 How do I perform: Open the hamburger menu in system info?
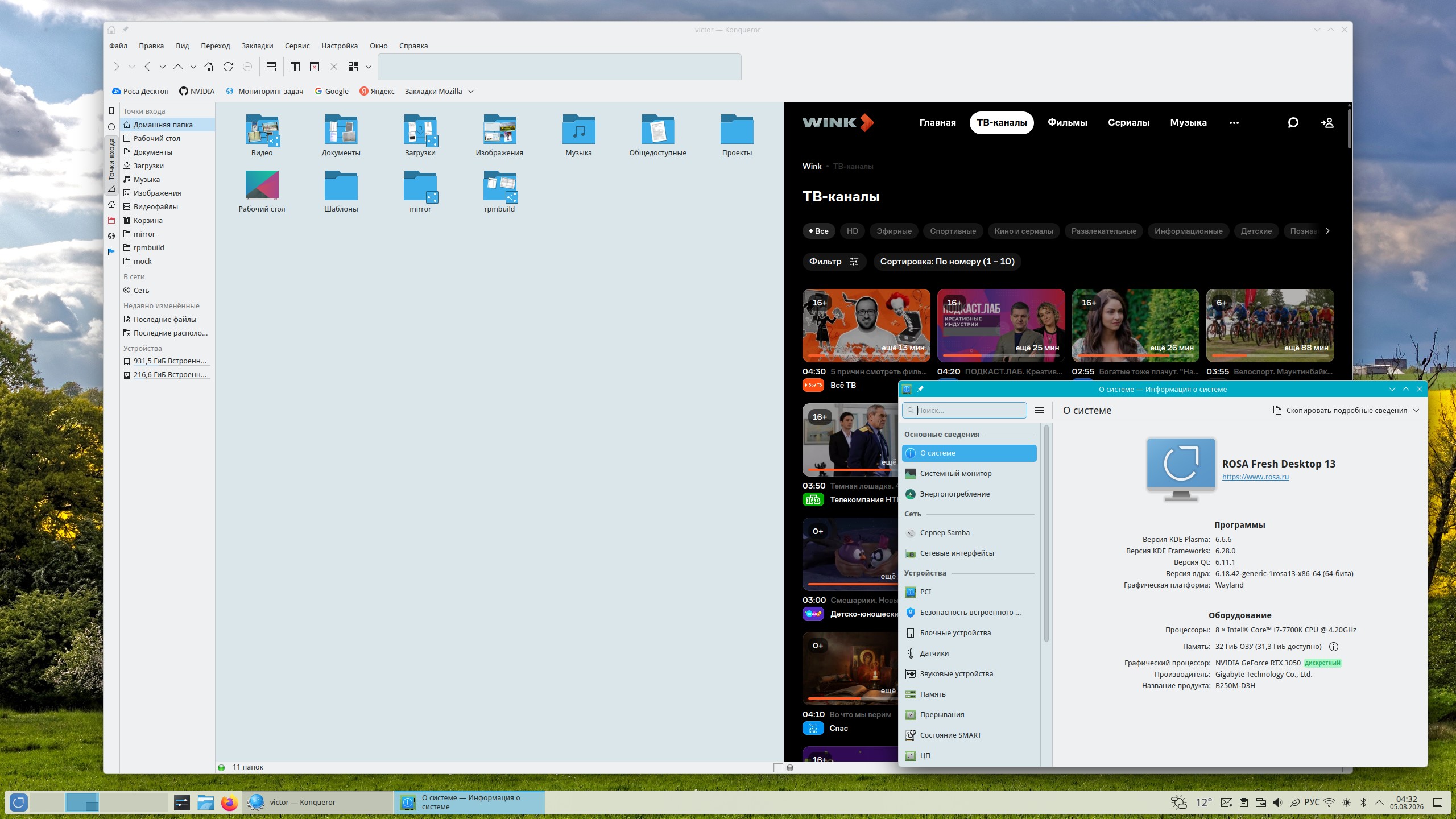click(x=1039, y=410)
